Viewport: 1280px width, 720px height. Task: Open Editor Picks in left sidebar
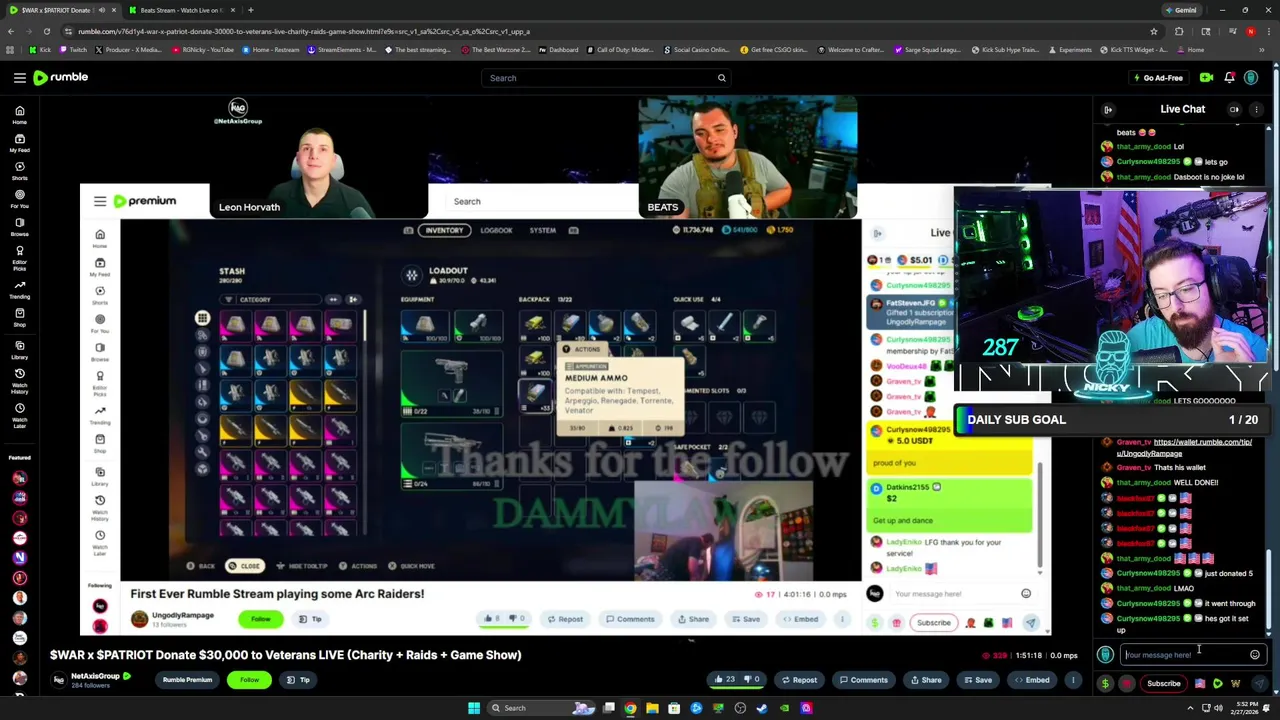tap(19, 257)
